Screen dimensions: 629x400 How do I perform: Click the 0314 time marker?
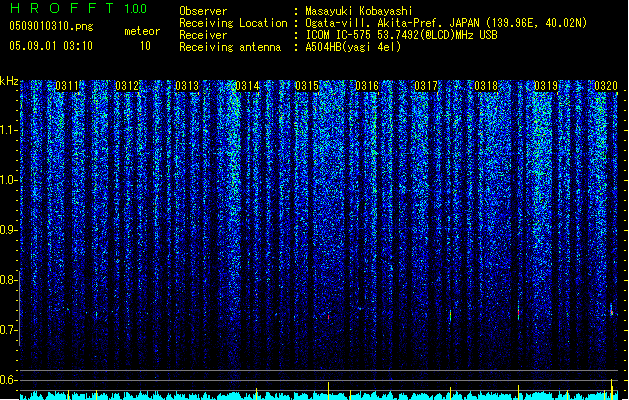247,86
